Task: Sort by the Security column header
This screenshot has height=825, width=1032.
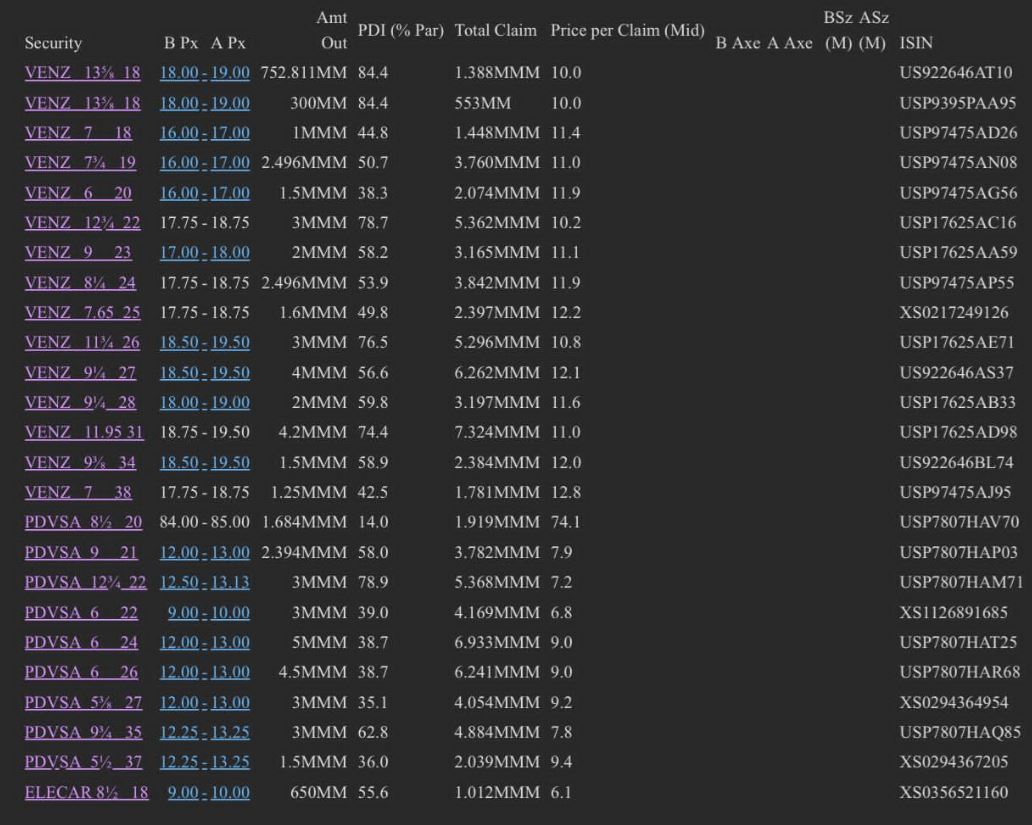Action: 54,44
